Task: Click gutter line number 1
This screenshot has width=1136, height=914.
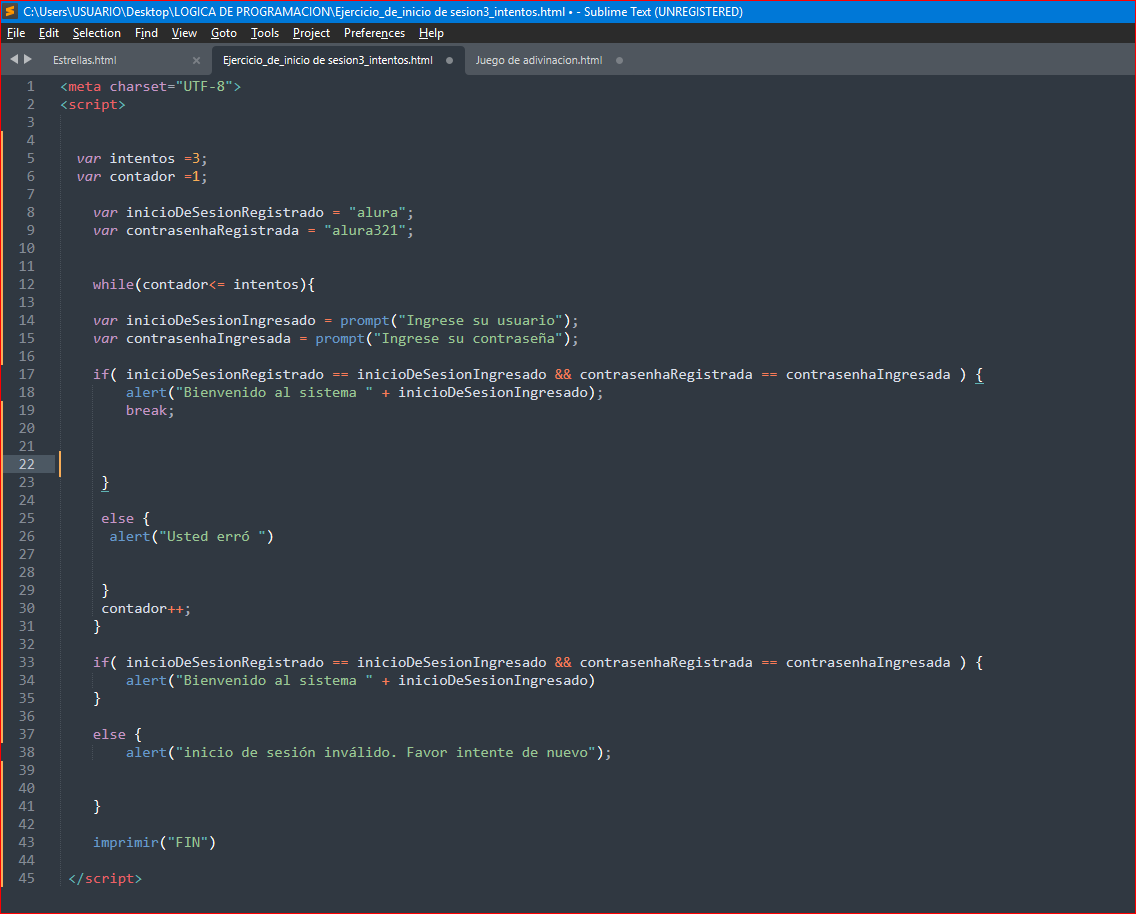Action: point(30,86)
